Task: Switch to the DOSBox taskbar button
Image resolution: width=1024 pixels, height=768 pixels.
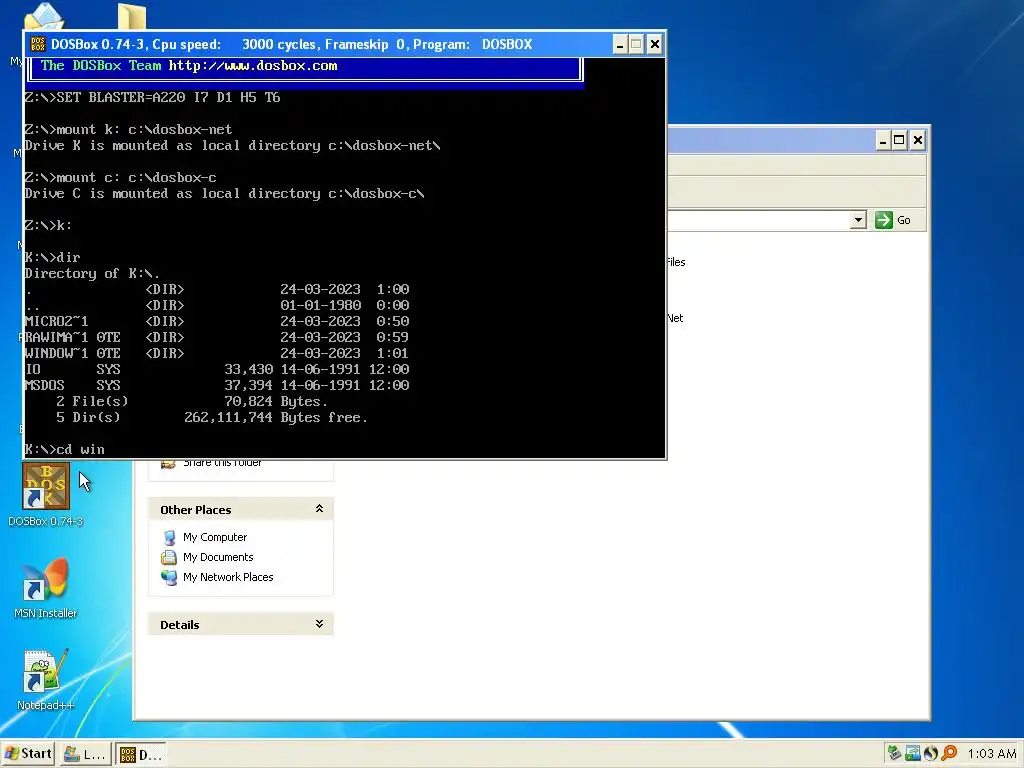Action: (x=141, y=754)
